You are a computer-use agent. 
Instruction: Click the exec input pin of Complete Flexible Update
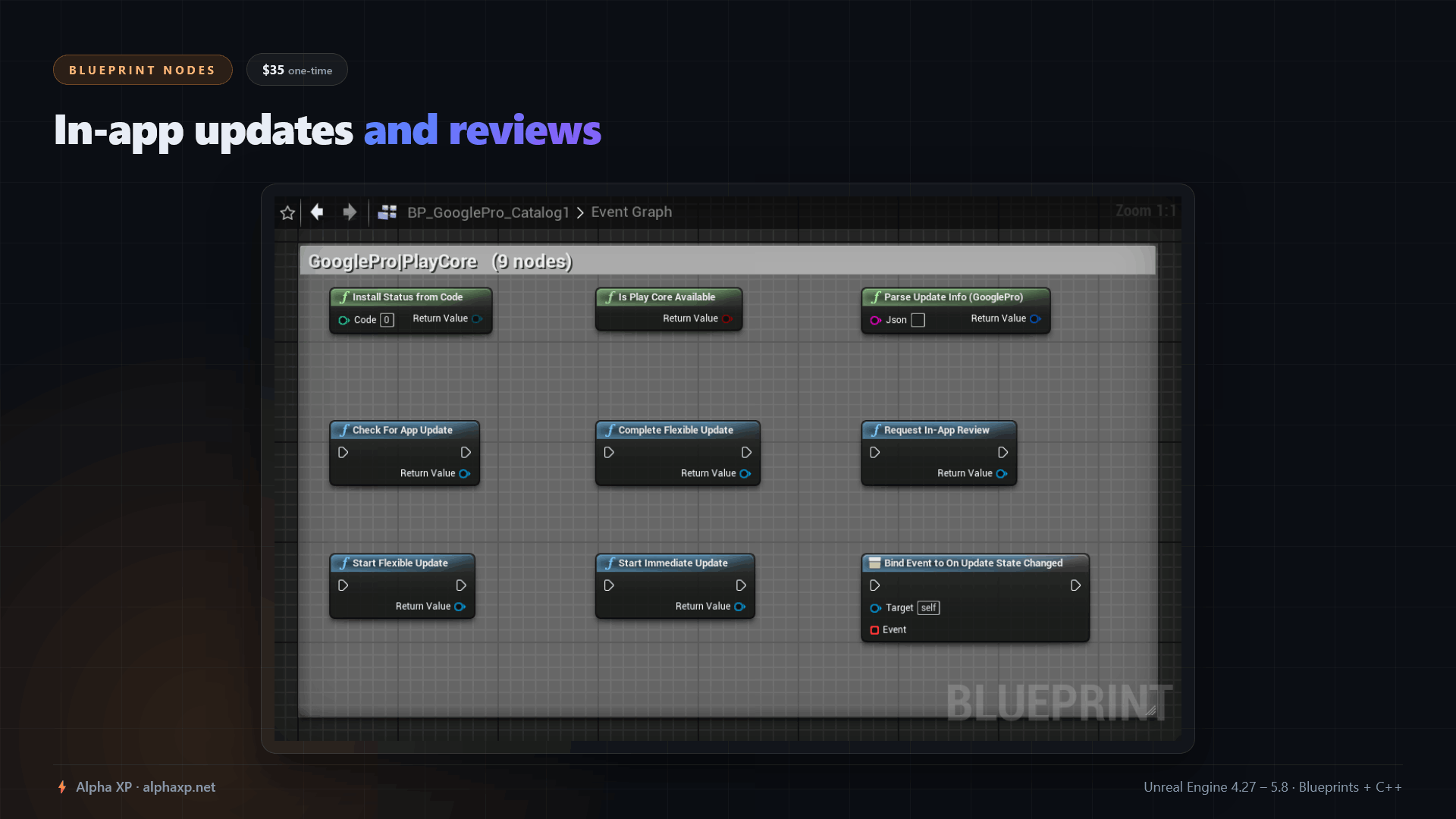click(609, 452)
